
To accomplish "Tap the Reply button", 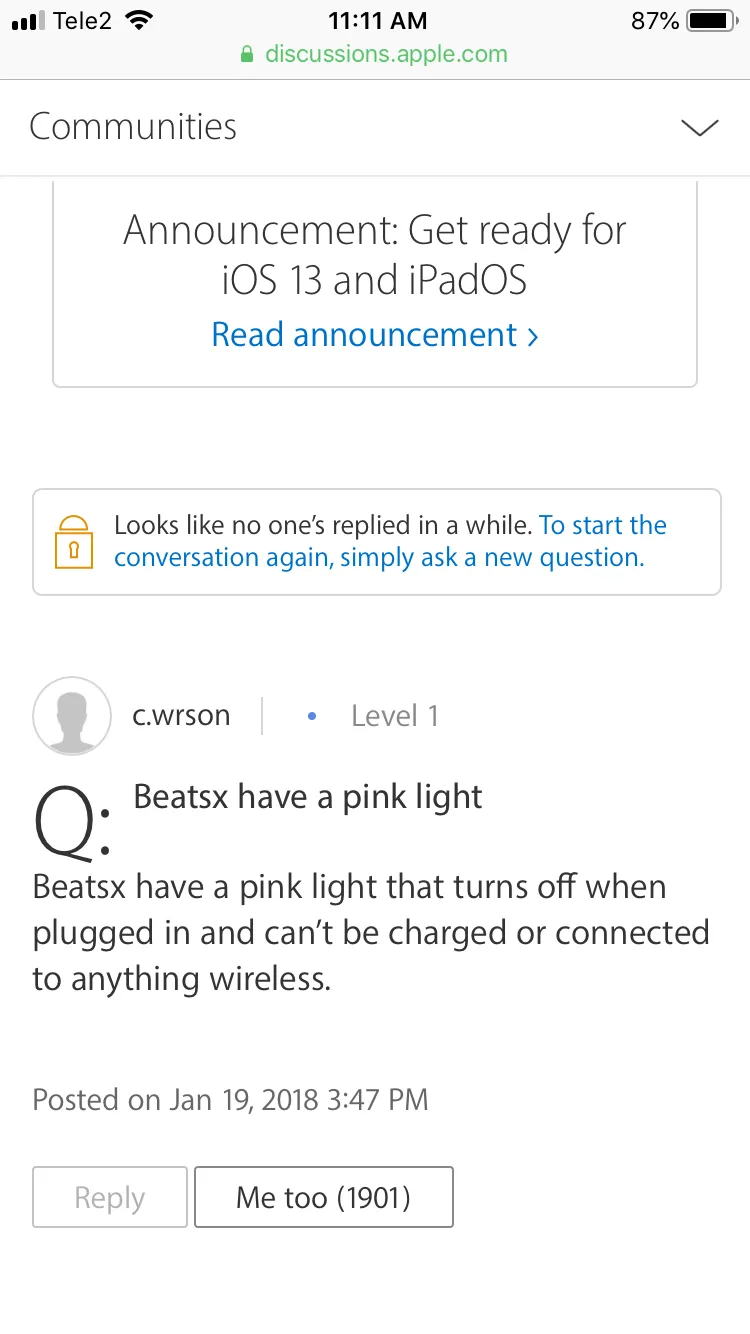I will pyautogui.click(x=110, y=1197).
